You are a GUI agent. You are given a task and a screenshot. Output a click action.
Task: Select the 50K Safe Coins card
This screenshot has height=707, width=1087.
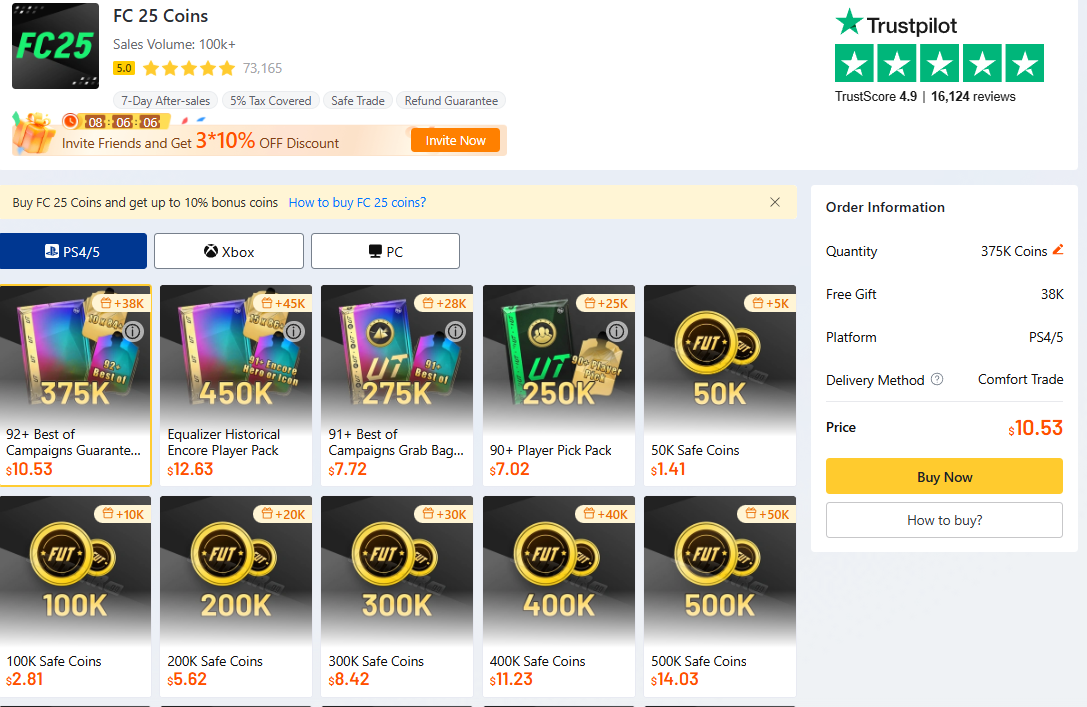(720, 385)
